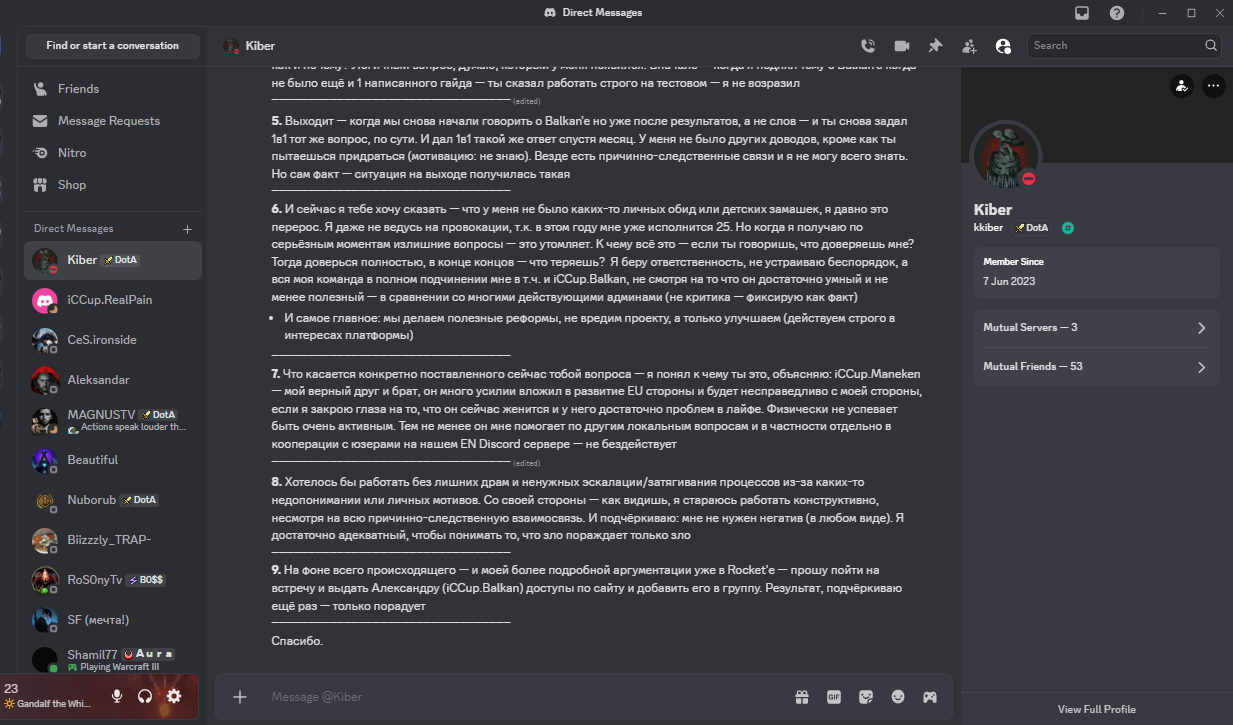Open more options in profile panel
Screen dimensions: 1233x725
point(1213,86)
